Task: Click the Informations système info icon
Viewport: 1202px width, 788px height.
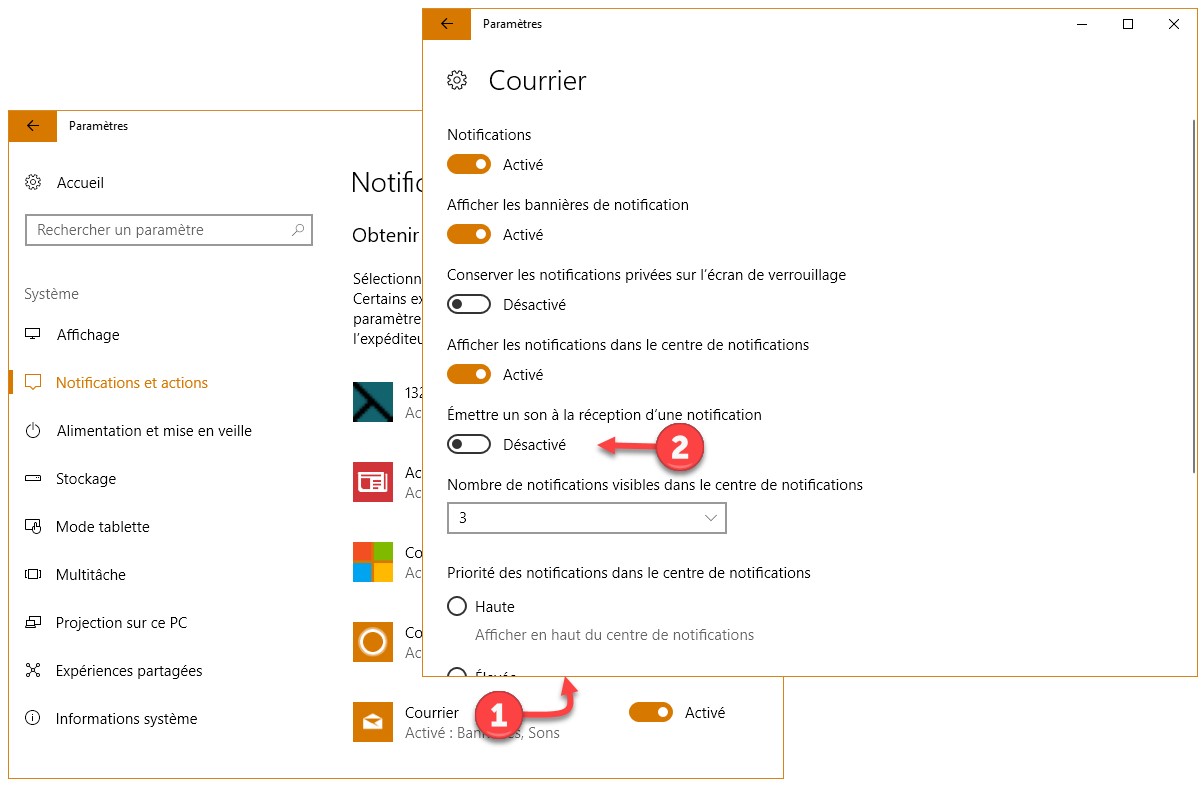Action: click(33, 718)
